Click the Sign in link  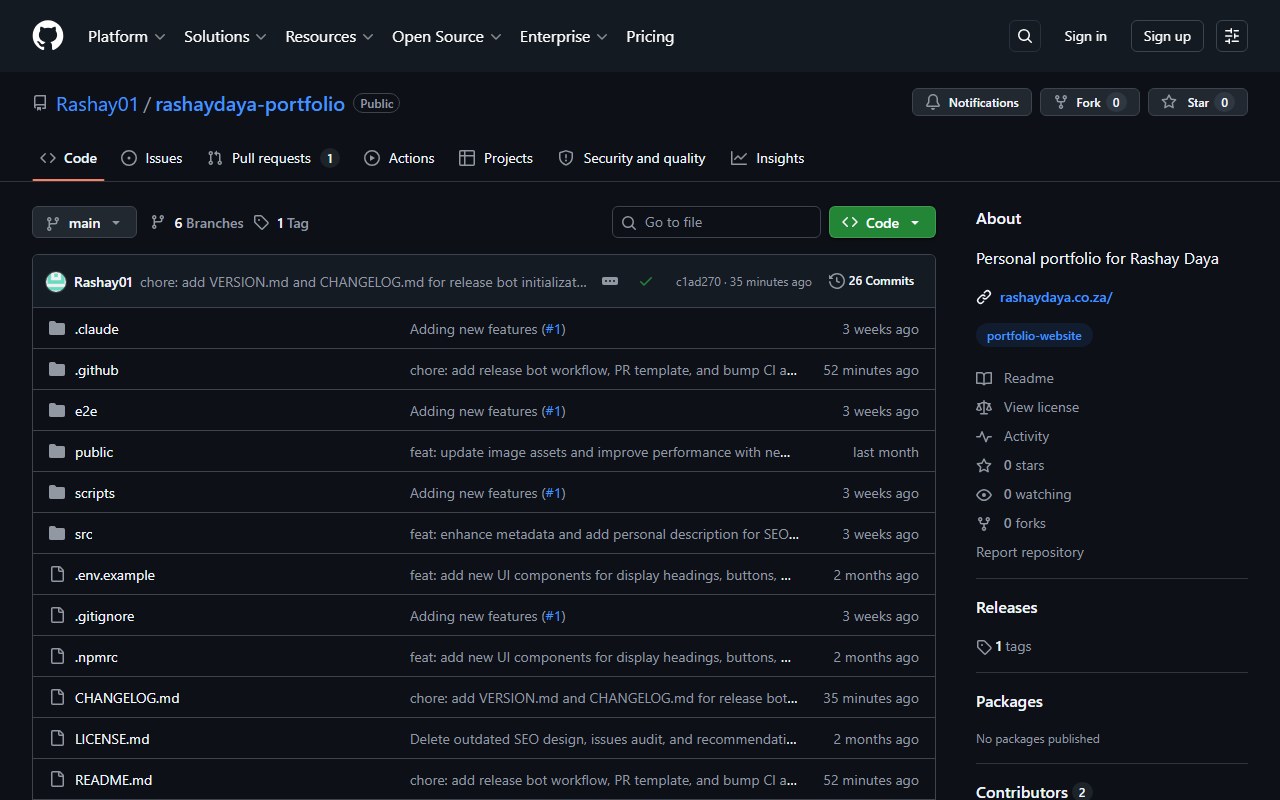point(1085,36)
